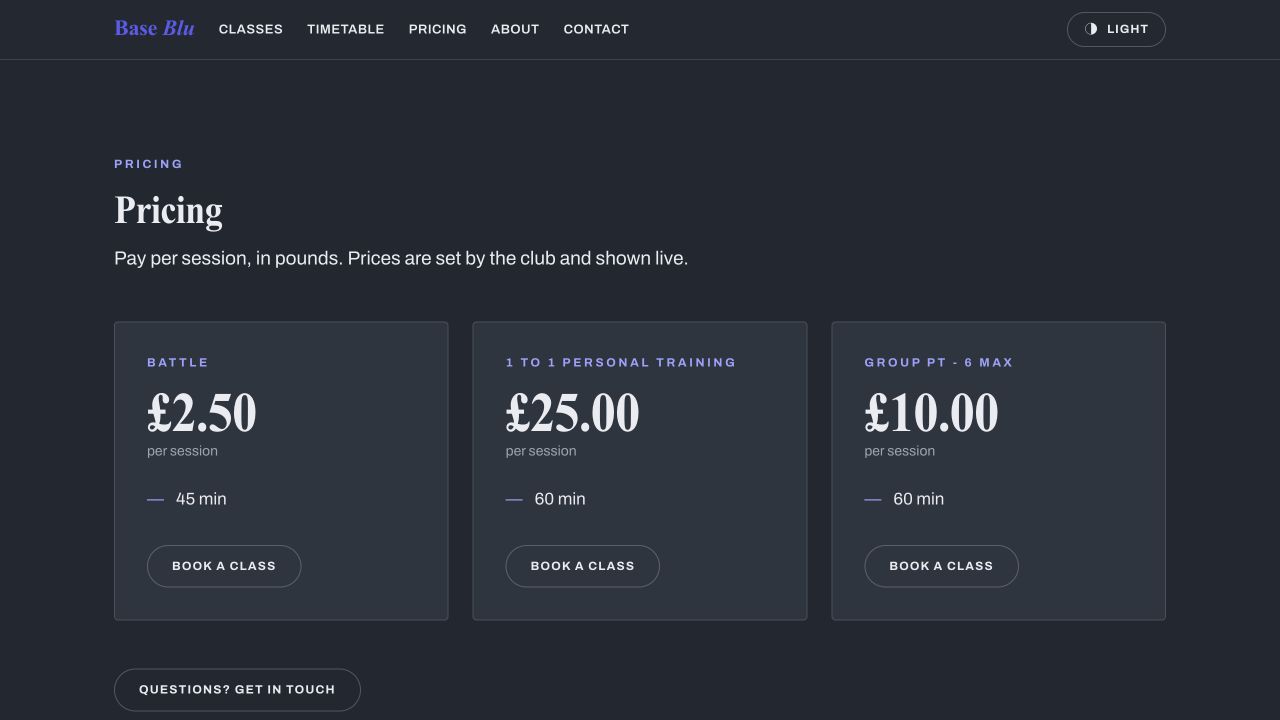
Task: Click the Group PT - 6 Max label
Action: pyautogui.click(x=939, y=362)
